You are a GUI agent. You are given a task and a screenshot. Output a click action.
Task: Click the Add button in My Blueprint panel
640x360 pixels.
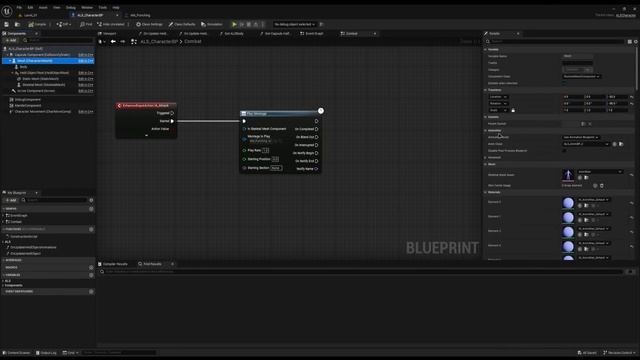(x=11, y=200)
